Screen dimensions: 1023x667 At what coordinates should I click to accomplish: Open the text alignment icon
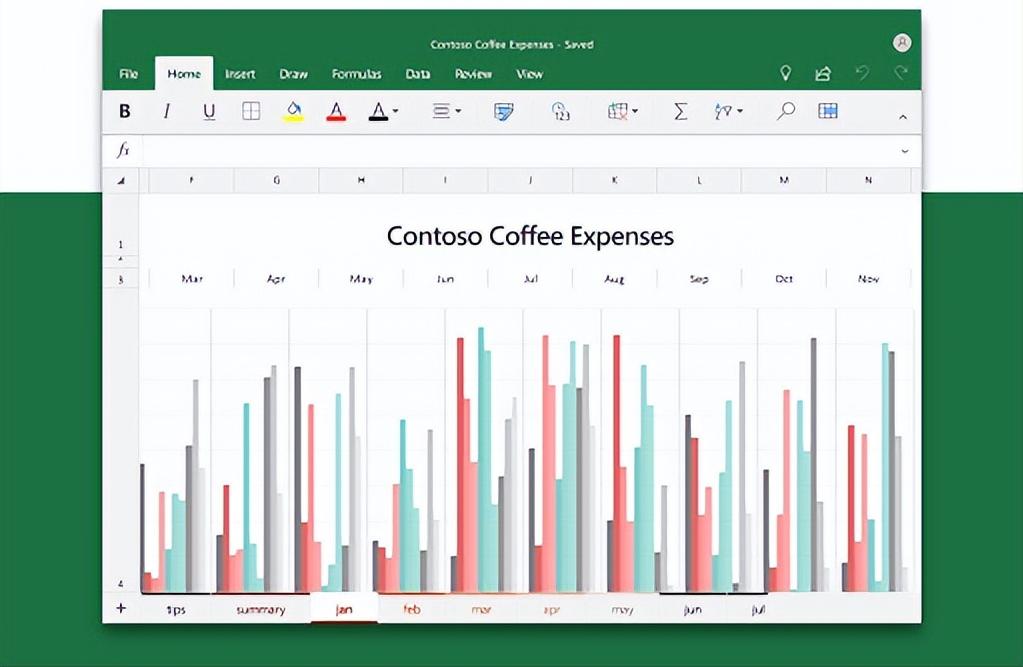(x=442, y=112)
